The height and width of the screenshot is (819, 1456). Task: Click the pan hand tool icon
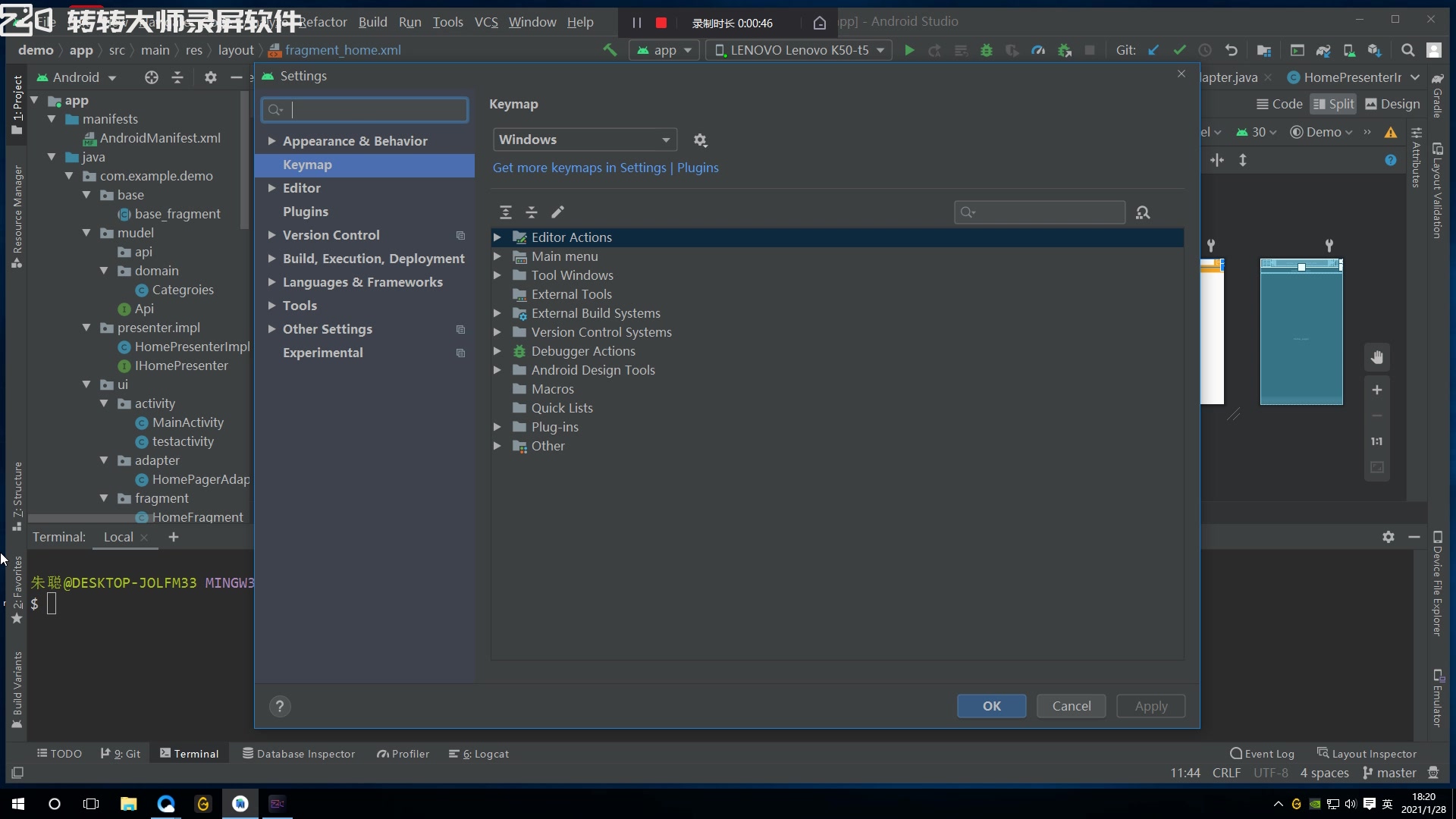coord(1377,357)
